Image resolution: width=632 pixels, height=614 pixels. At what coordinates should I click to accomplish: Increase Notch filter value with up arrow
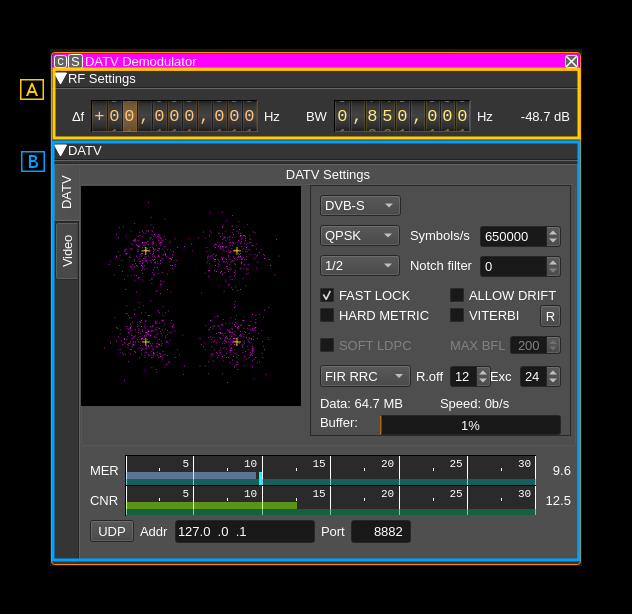point(553,262)
